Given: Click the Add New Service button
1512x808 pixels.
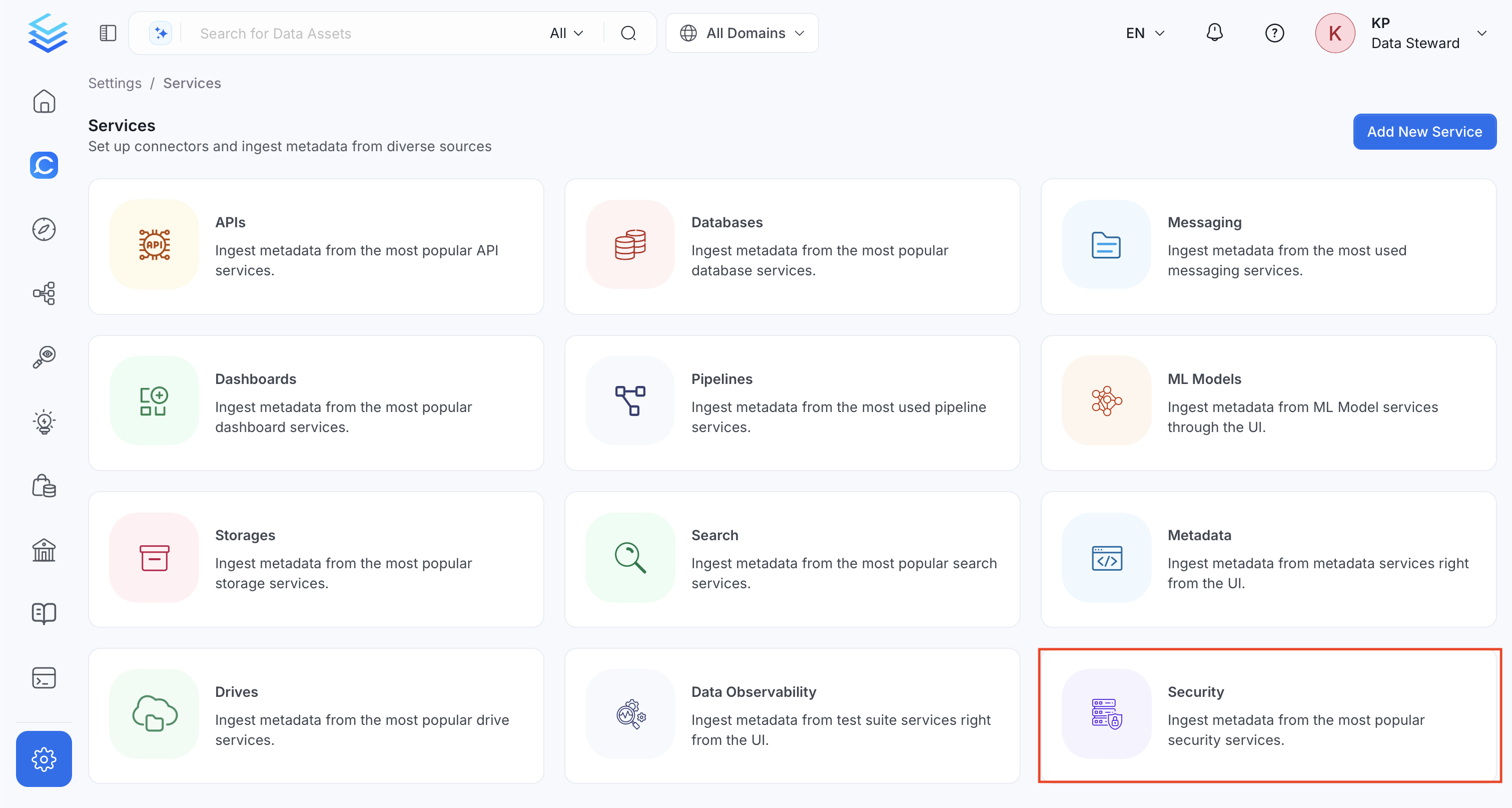Looking at the screenshot, I should click(x=1424, y=132).
